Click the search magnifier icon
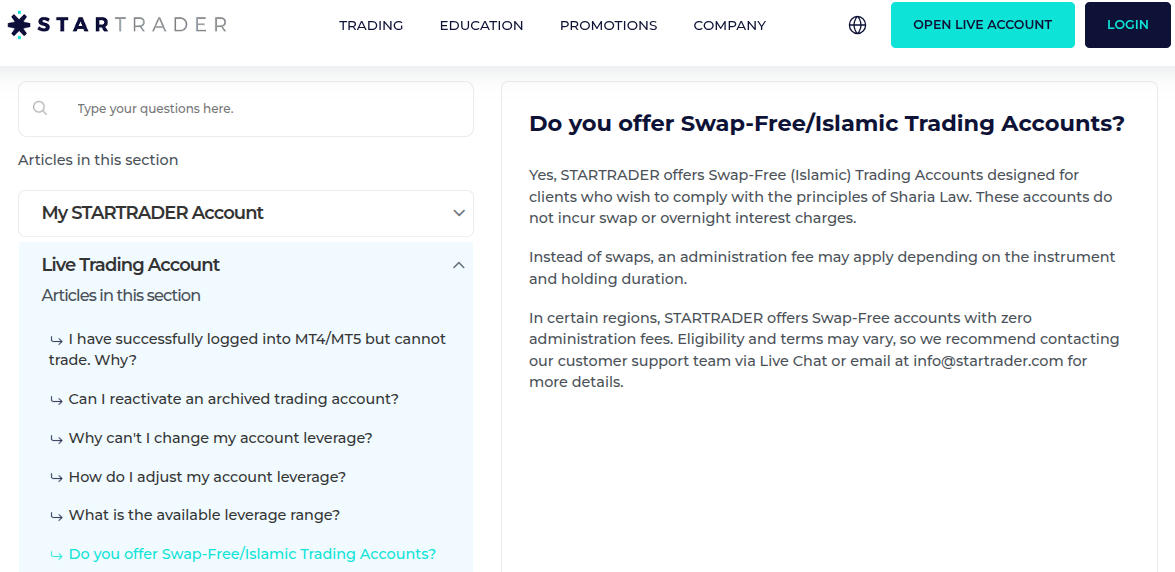 (x=40, y=108)
